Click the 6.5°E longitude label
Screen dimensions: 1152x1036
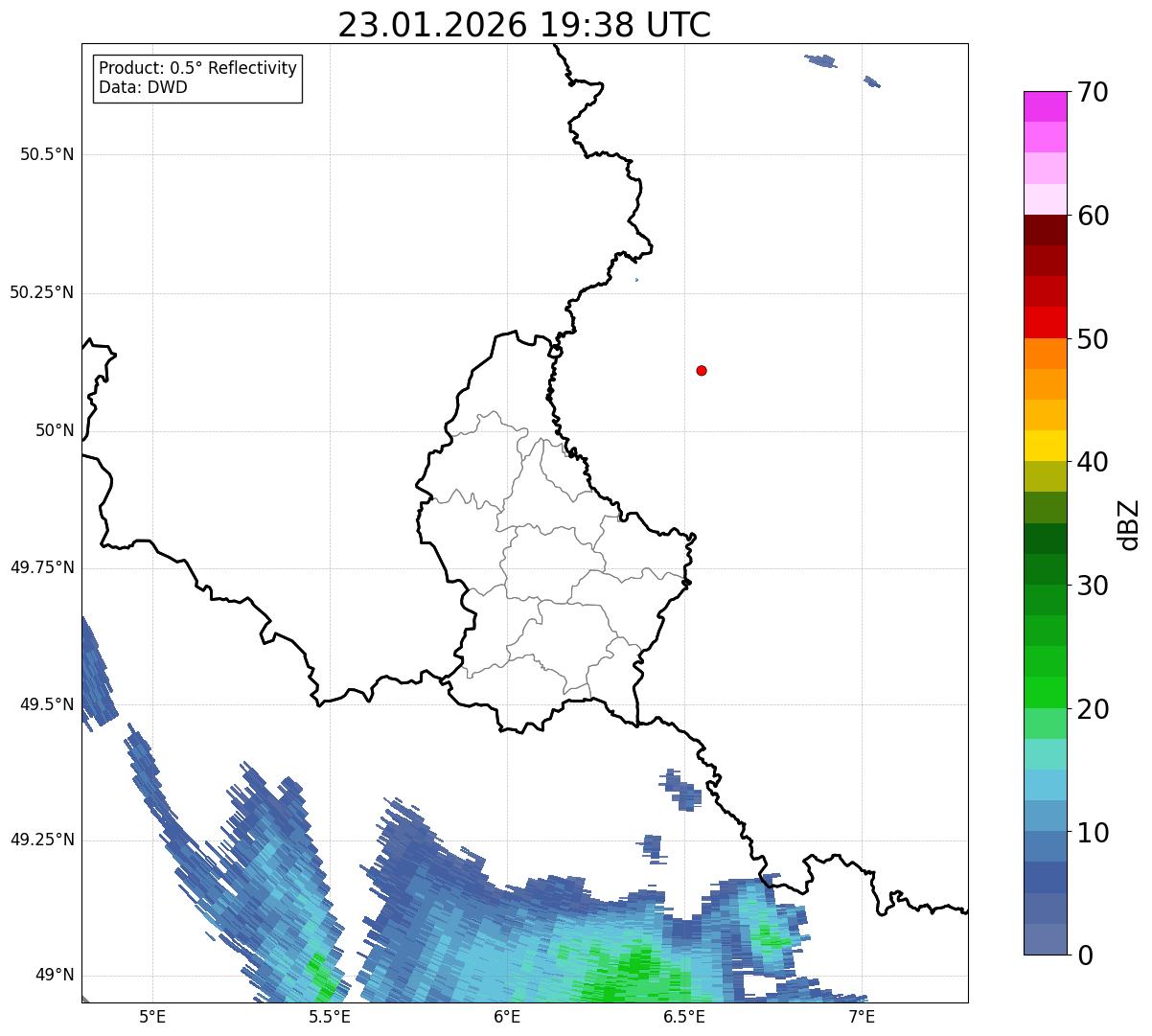coord(684,1016)
